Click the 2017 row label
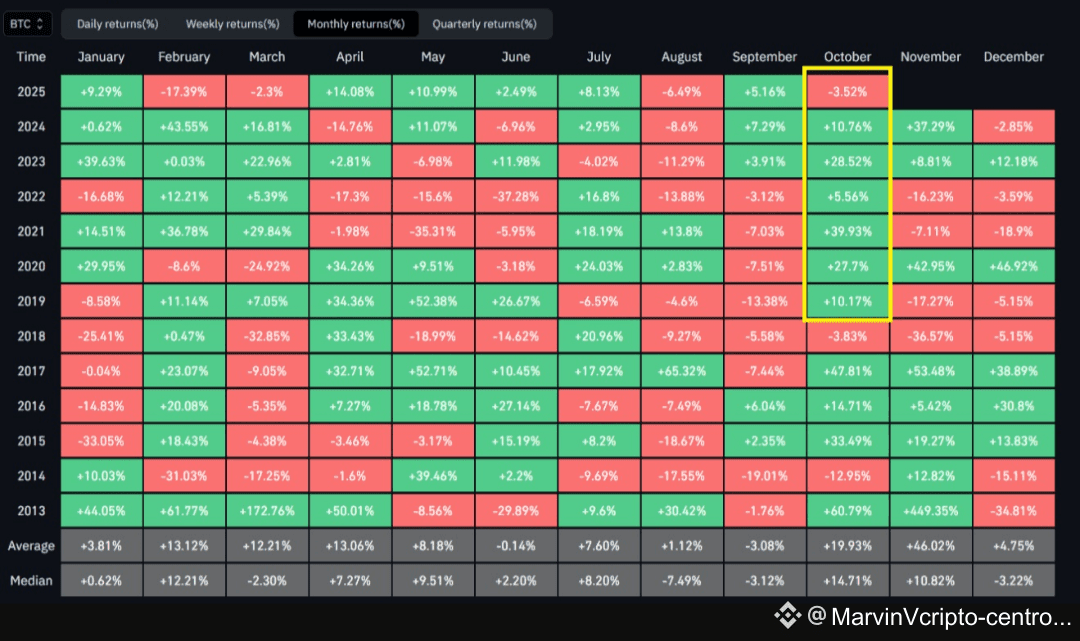 pos(31,371)
